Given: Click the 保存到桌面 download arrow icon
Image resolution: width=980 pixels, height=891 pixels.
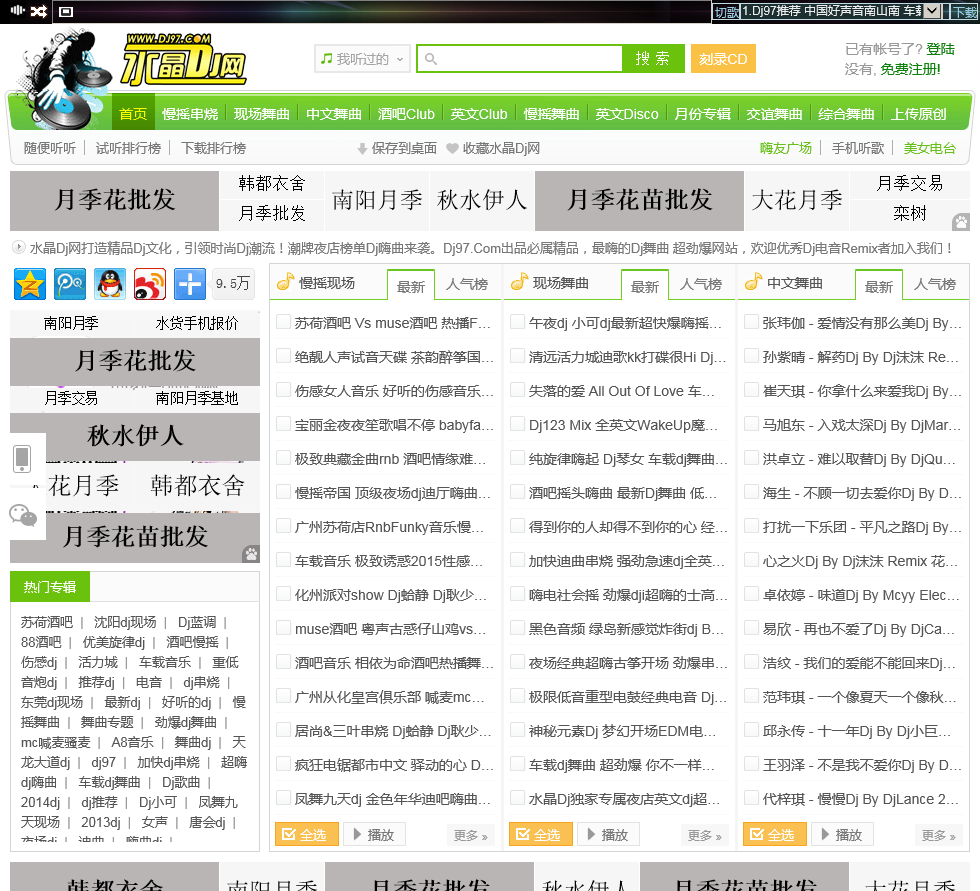Looking at the screenshot, I should click(362, 149).
